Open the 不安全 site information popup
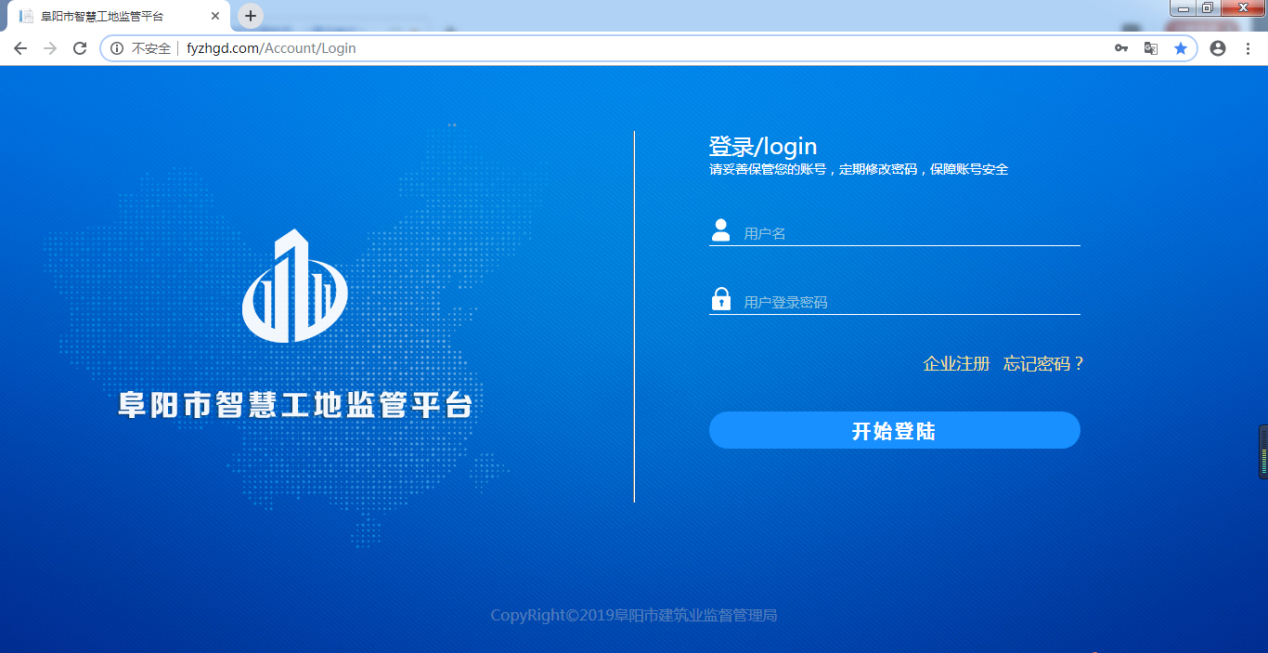Viewport: 1268px width, 653px height. click(141, 48)
